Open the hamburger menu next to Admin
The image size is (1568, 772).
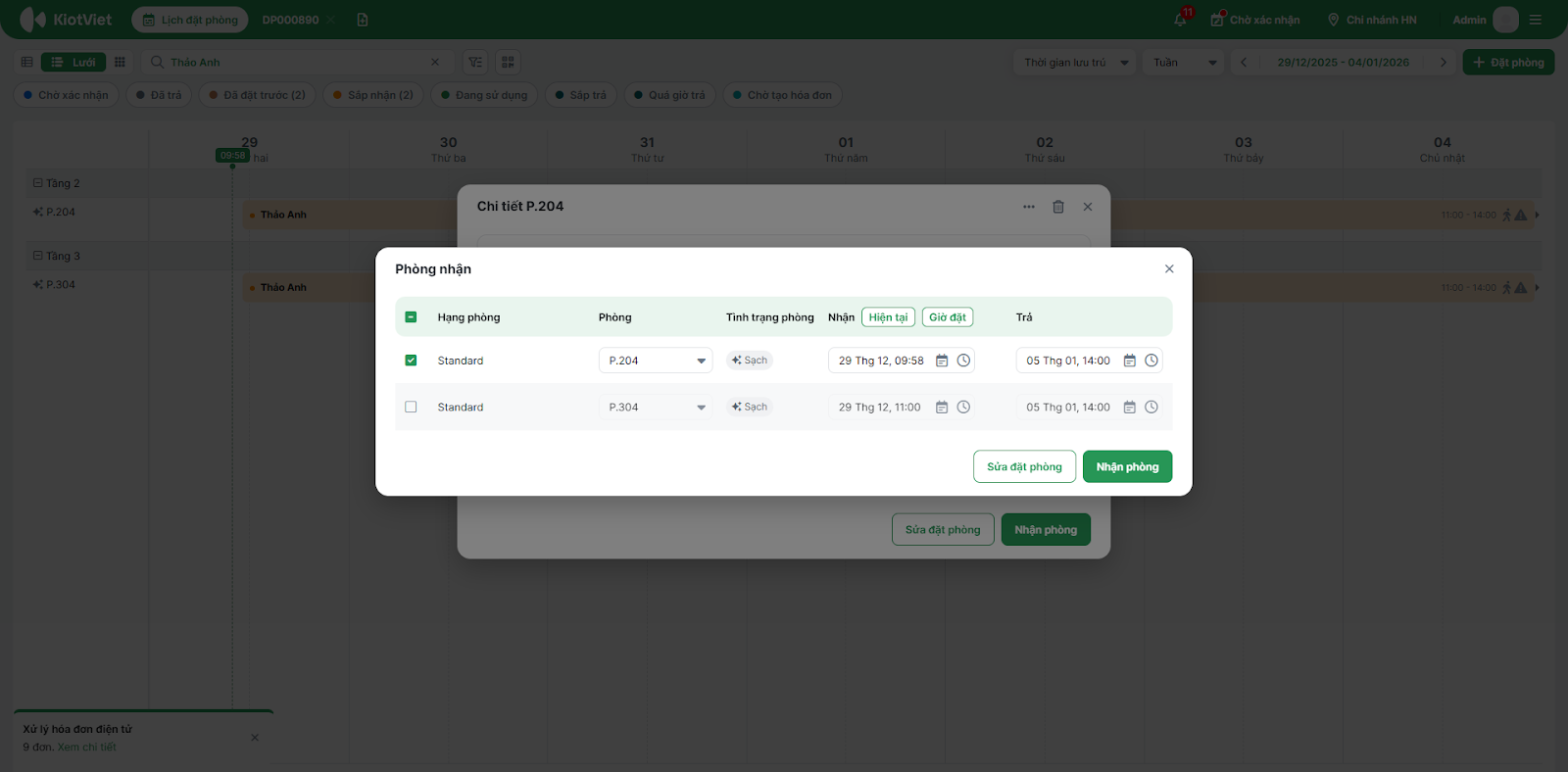tap(1536, 20)
